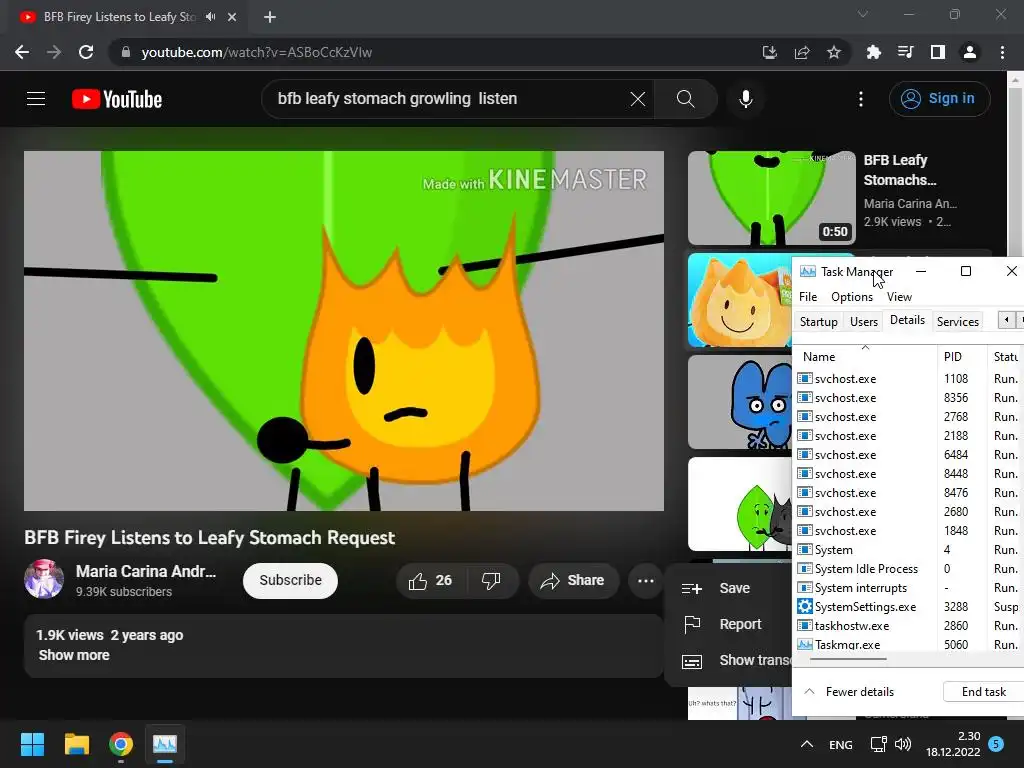Open BFB Leafy Stomachs video thumbnail

click(x=771, y=198)
